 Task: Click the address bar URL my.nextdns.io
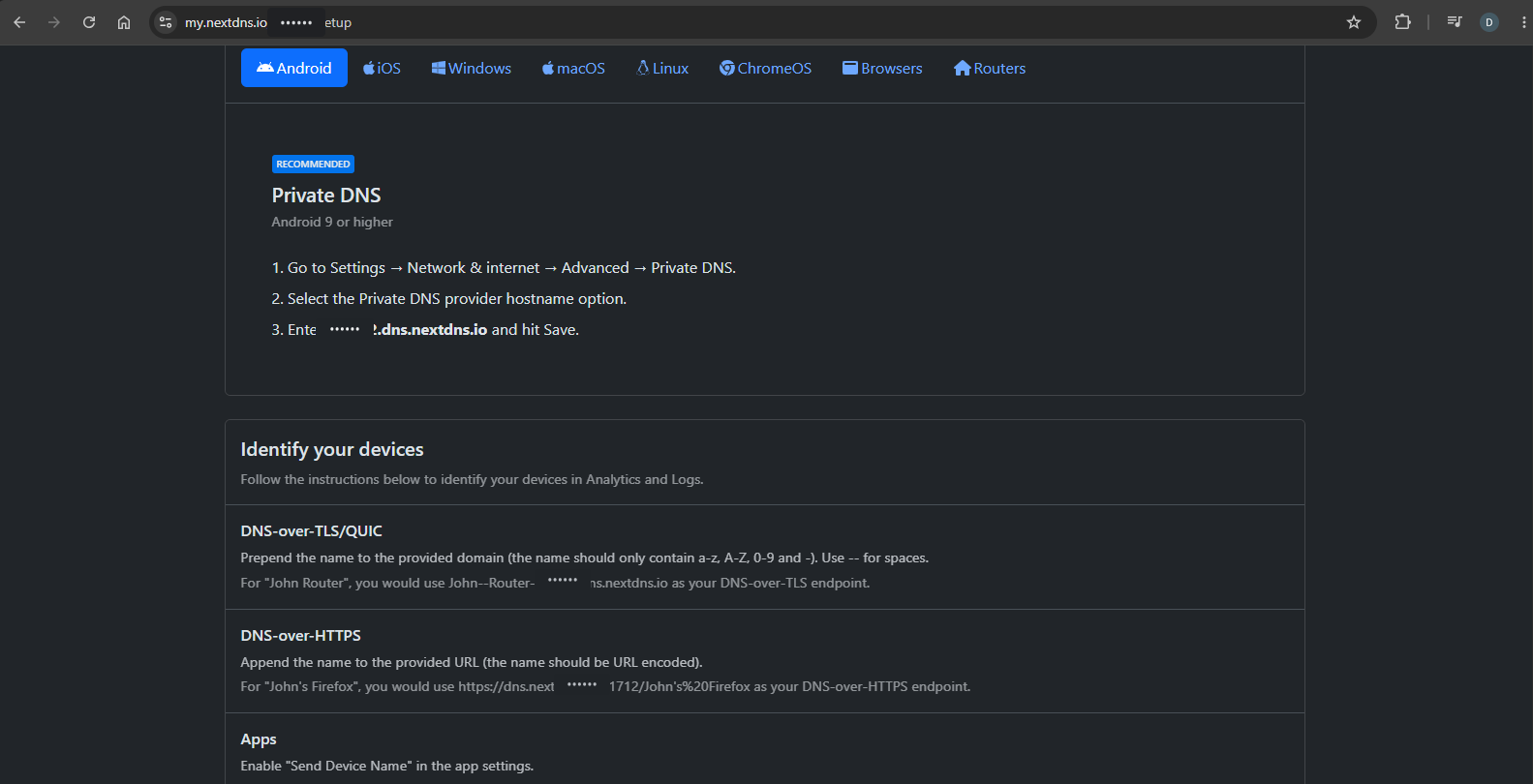(x=226, y=22)
